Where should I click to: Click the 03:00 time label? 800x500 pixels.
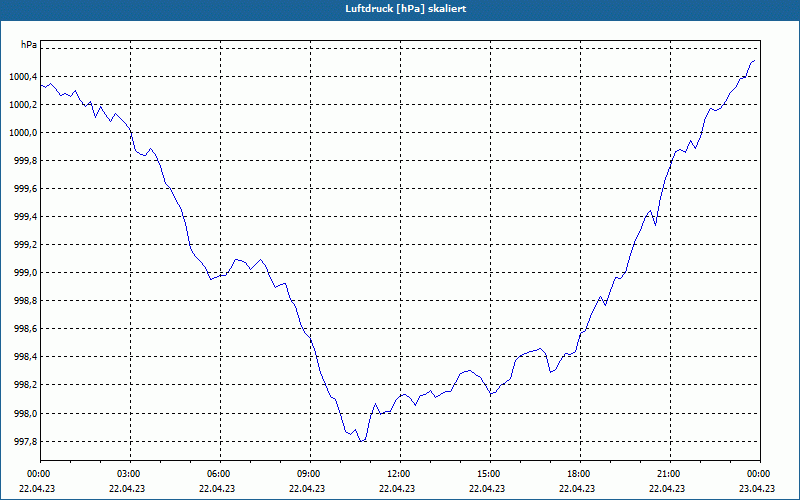131,474
